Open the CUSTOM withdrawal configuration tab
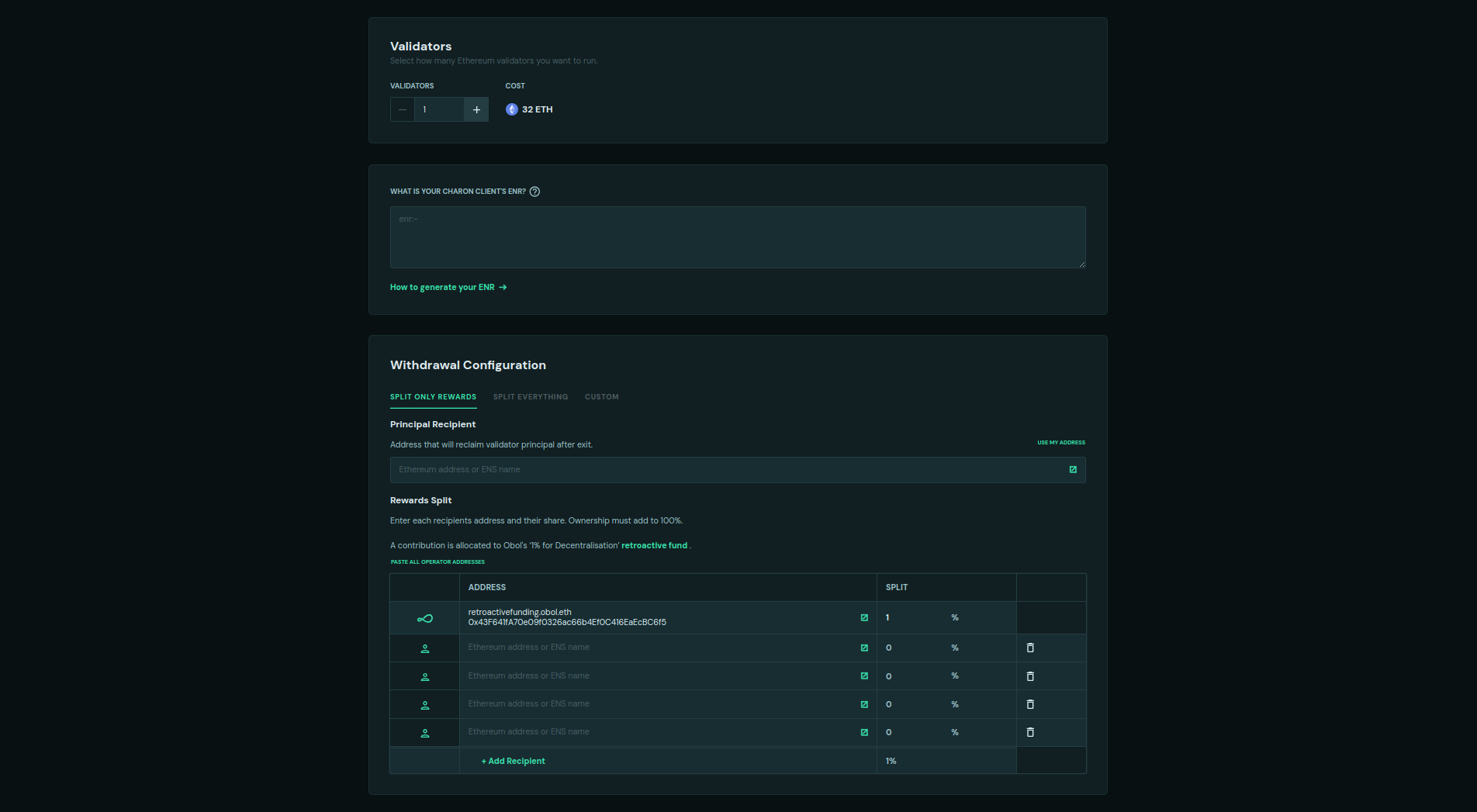The height and width of the screenshot is (812, 1477). coord(602,396)
